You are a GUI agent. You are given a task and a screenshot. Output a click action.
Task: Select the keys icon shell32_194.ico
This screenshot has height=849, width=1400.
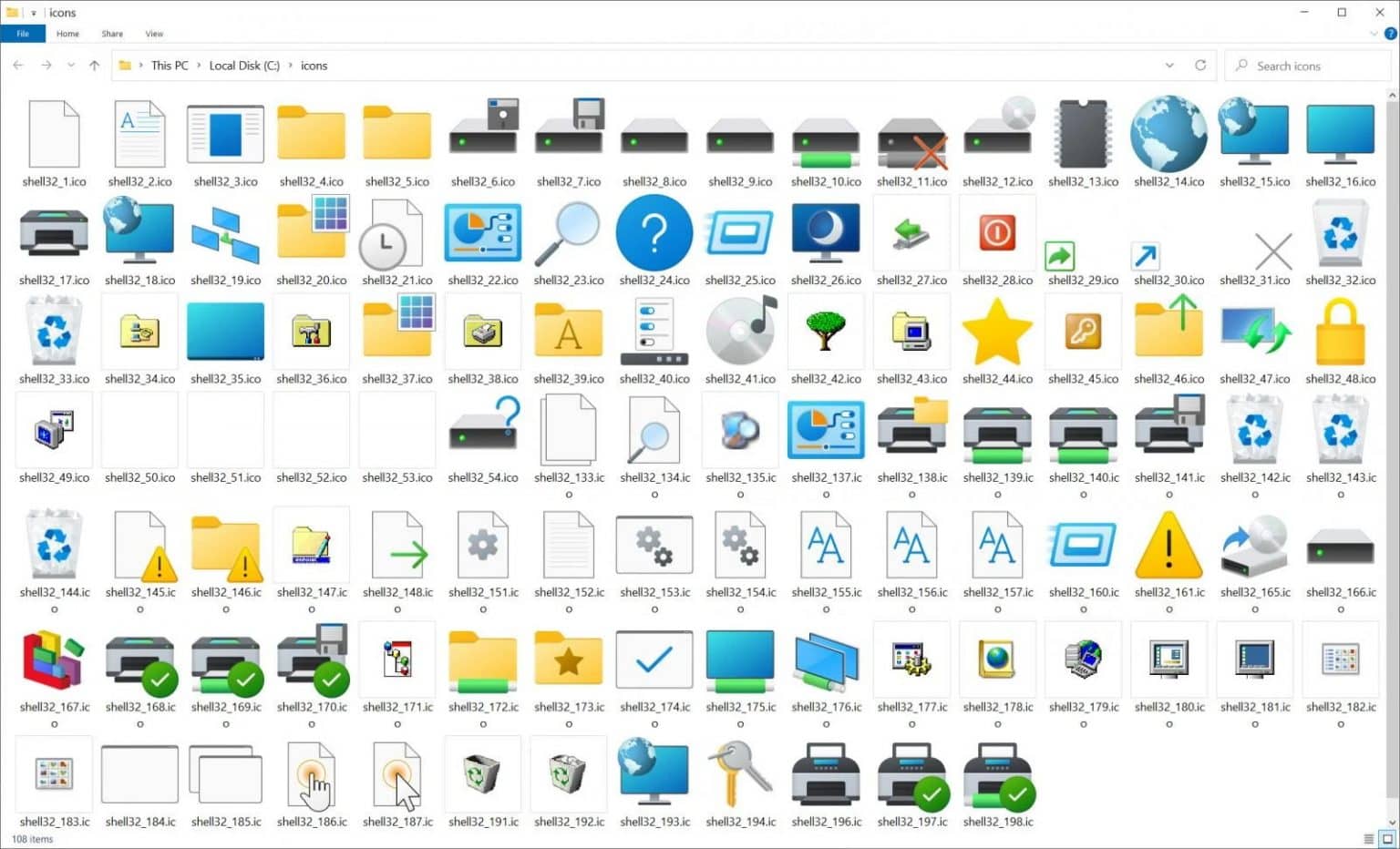[x=739, y=774]
